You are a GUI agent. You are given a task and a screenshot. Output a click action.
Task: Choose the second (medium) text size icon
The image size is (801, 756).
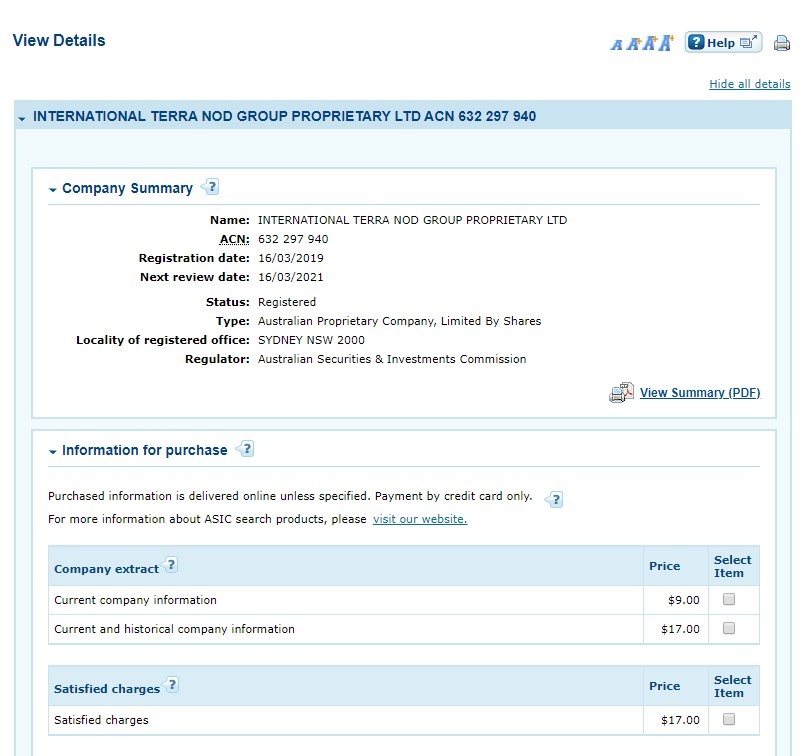coord(633,44)
